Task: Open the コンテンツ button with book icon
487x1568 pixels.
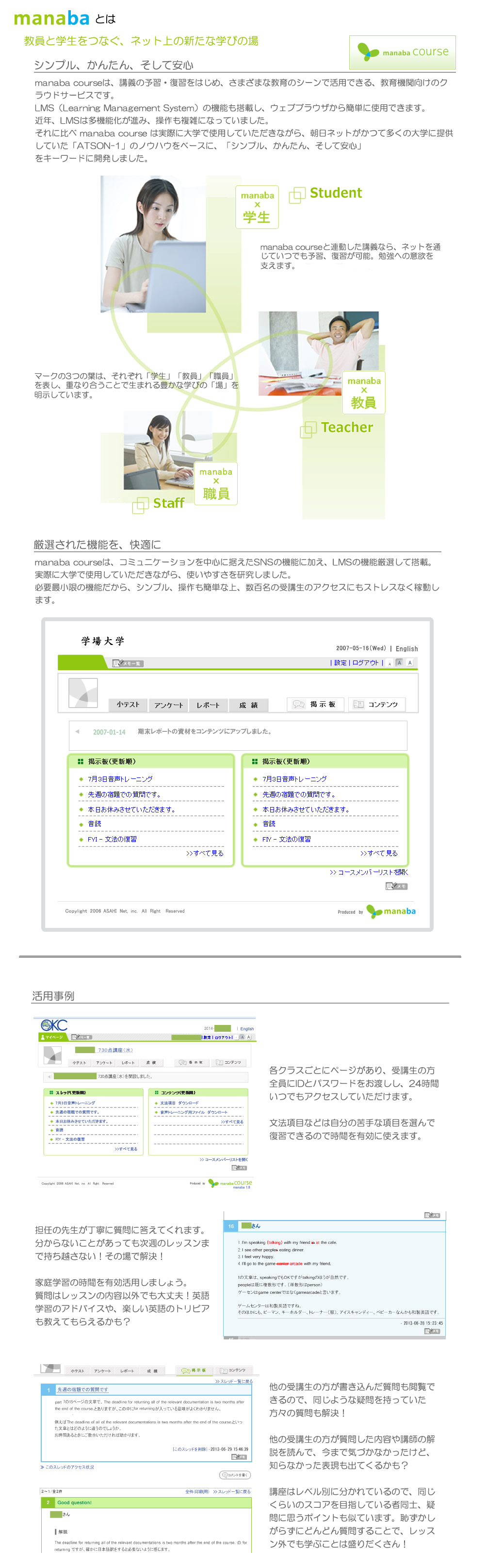Action: (376, 704)
